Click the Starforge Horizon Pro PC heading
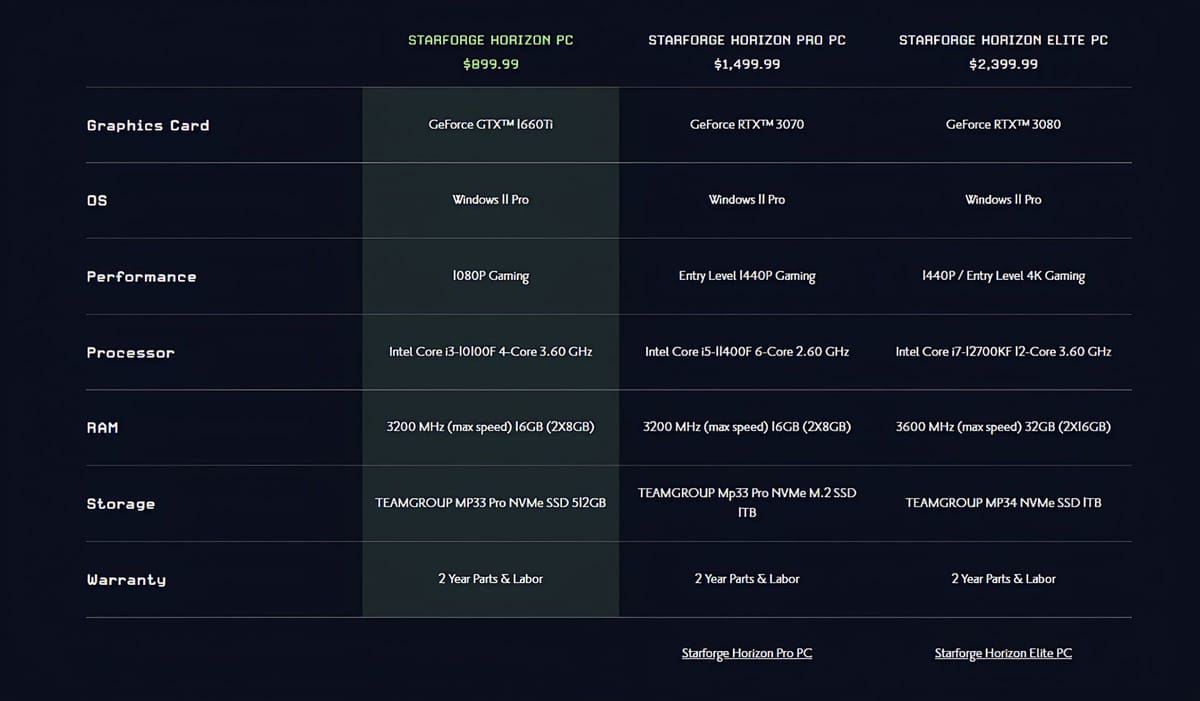Viewport: 1200px width, 701px height. [746, 40]
